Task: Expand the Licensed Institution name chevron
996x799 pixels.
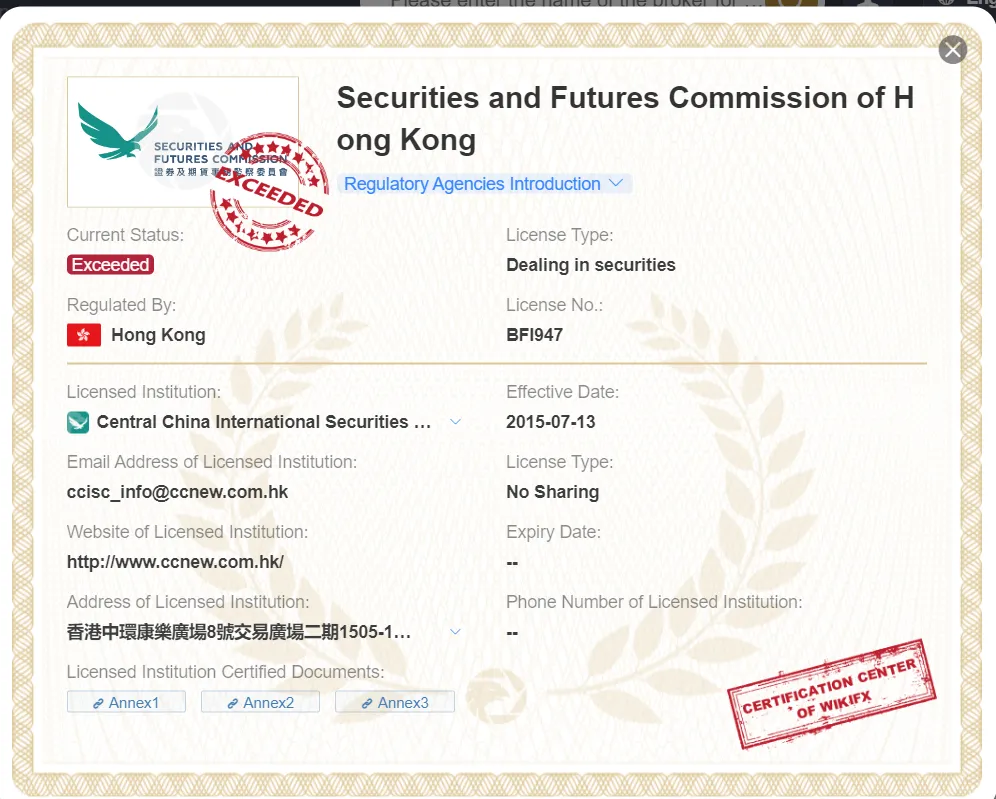Action: click(x=455, y=422)
